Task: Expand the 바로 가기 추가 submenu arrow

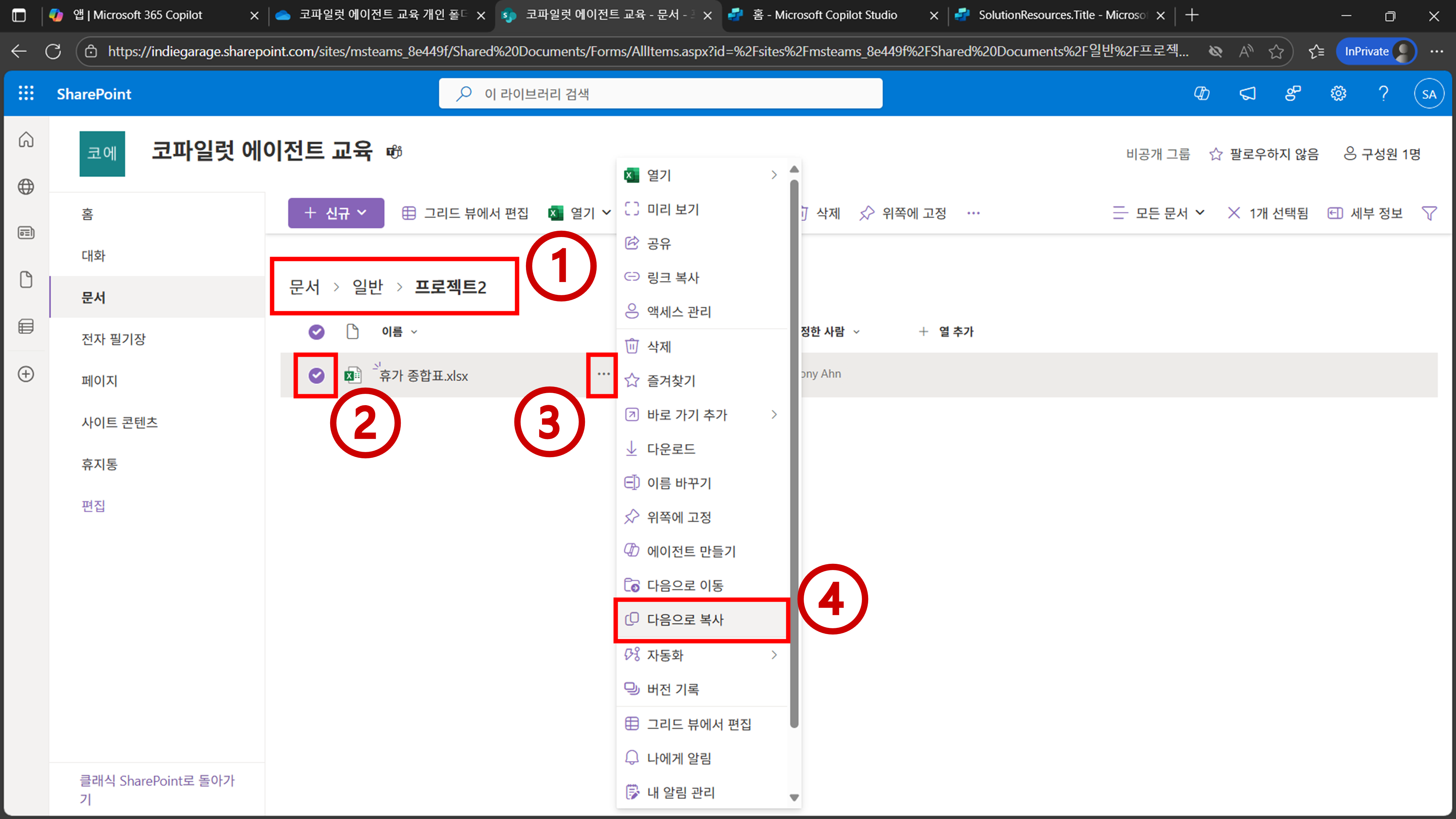Action: point(774,415)
